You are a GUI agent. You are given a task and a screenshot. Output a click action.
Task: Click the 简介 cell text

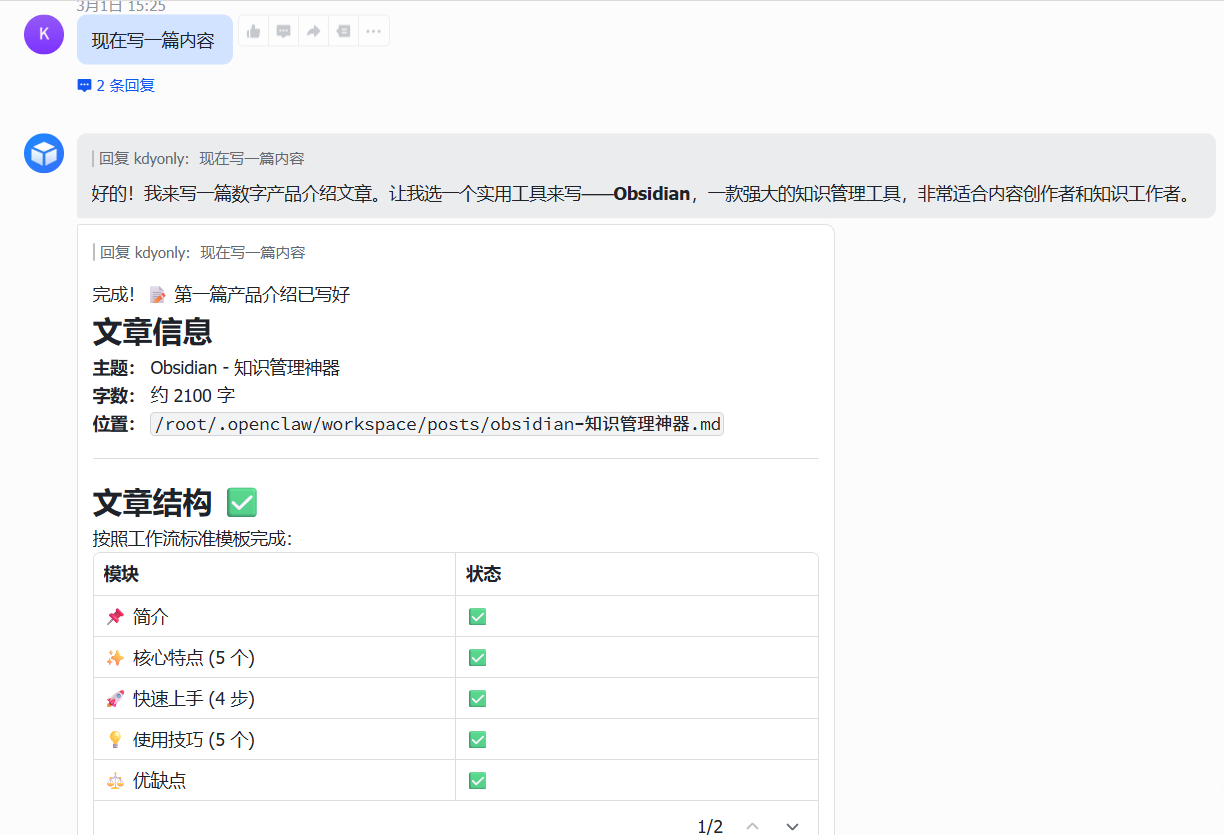point(151,617)
